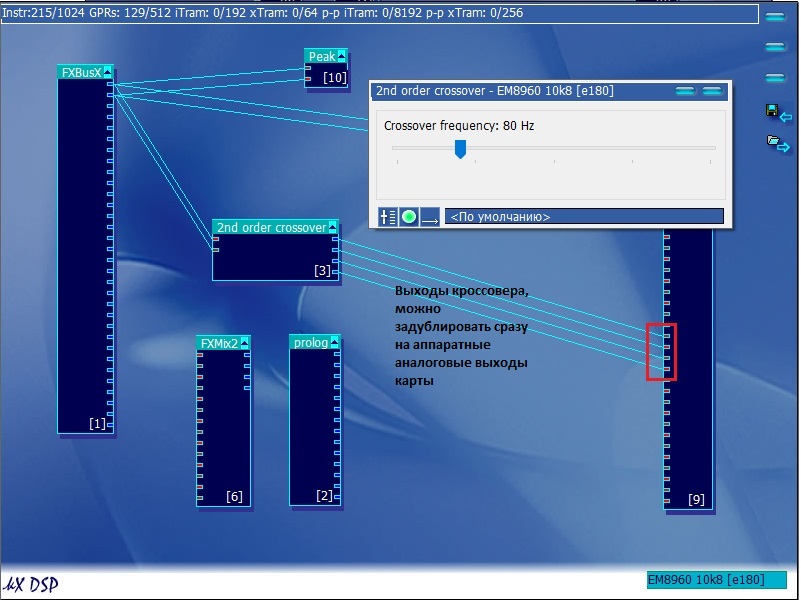Click the [3] label on crossover module
The height and width of the screenshot is (600, 801).
pyautogui.click(x=322, y=270)
